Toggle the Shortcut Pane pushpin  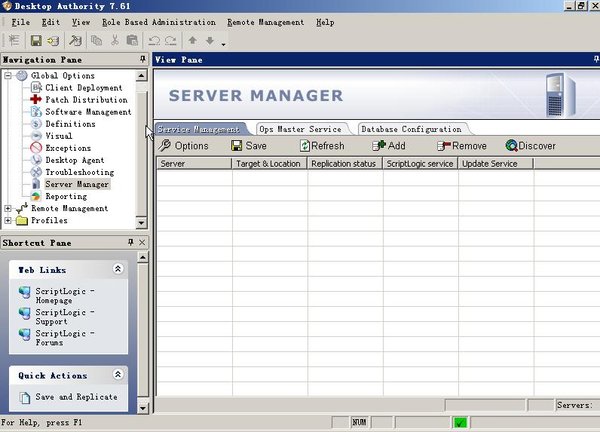click(131, 243)
